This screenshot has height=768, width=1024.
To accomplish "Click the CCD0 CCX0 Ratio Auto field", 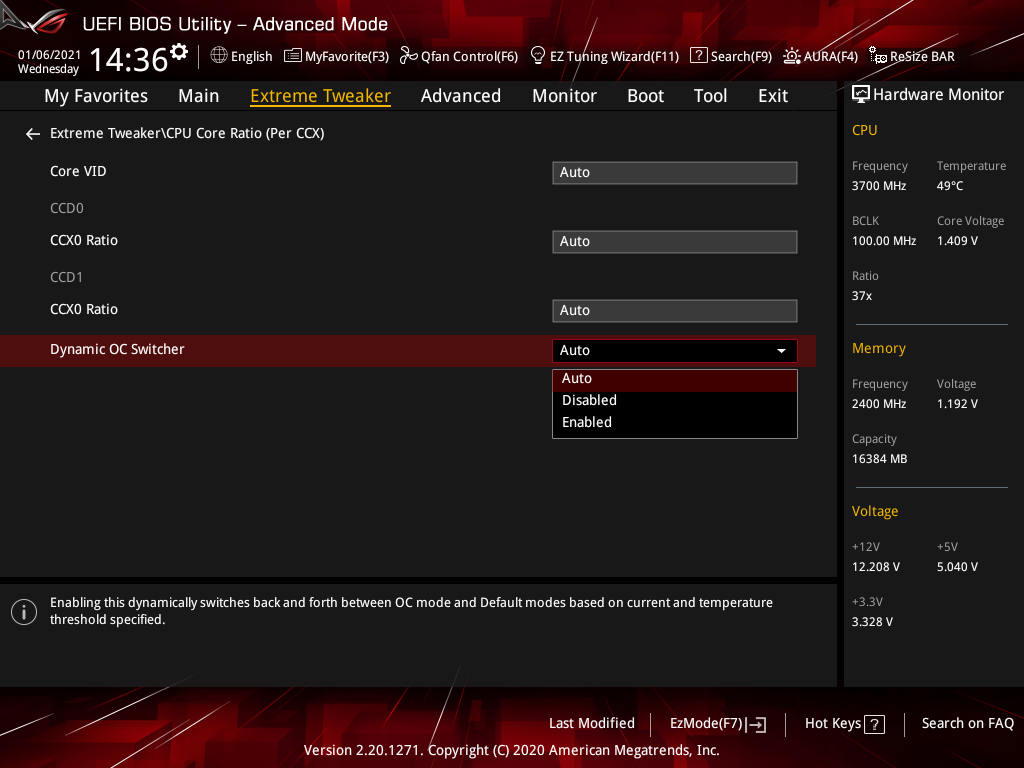I will pos(675,242).
